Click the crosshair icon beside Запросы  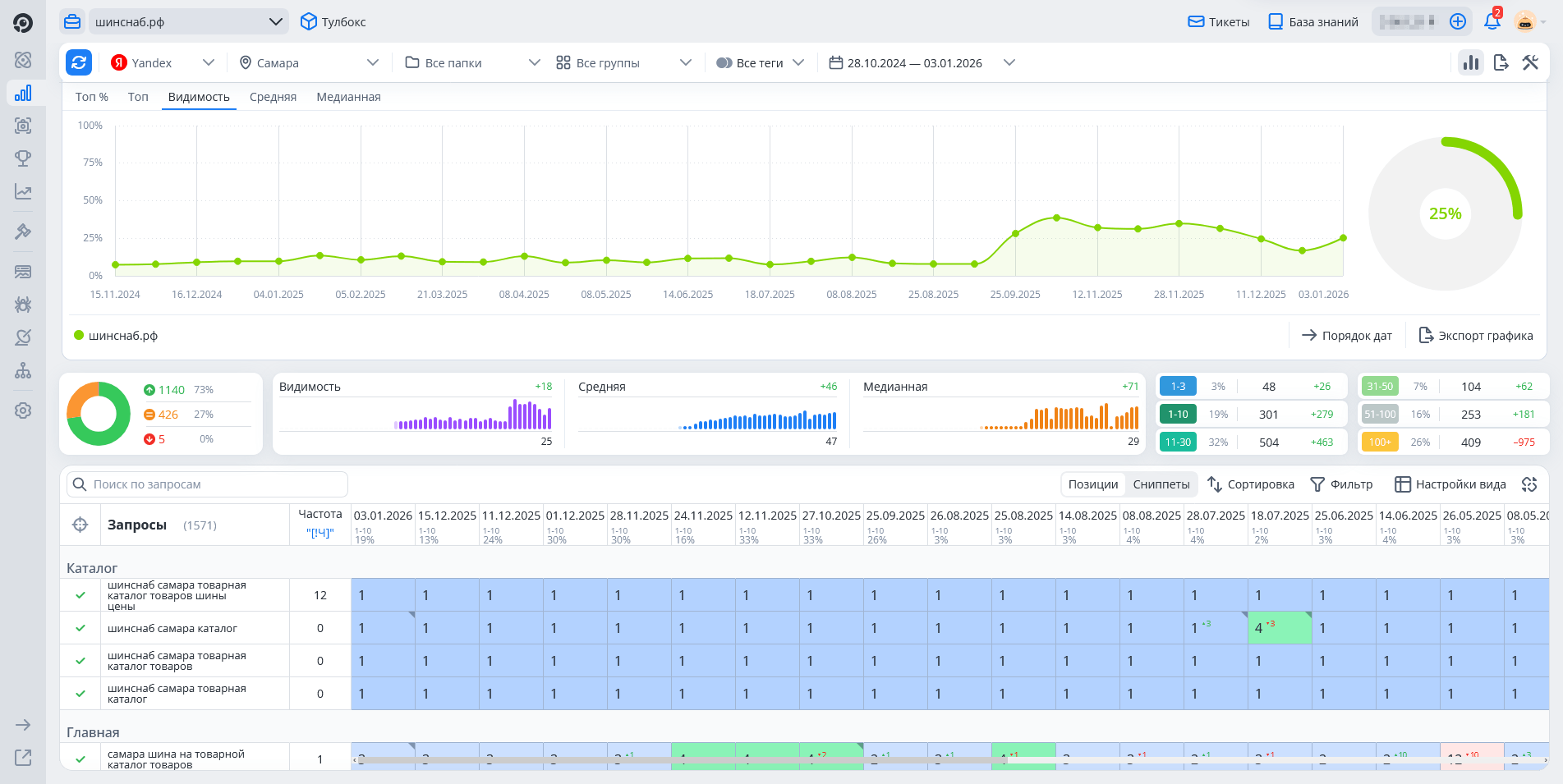pyautogui.click(x=80, y=525)
